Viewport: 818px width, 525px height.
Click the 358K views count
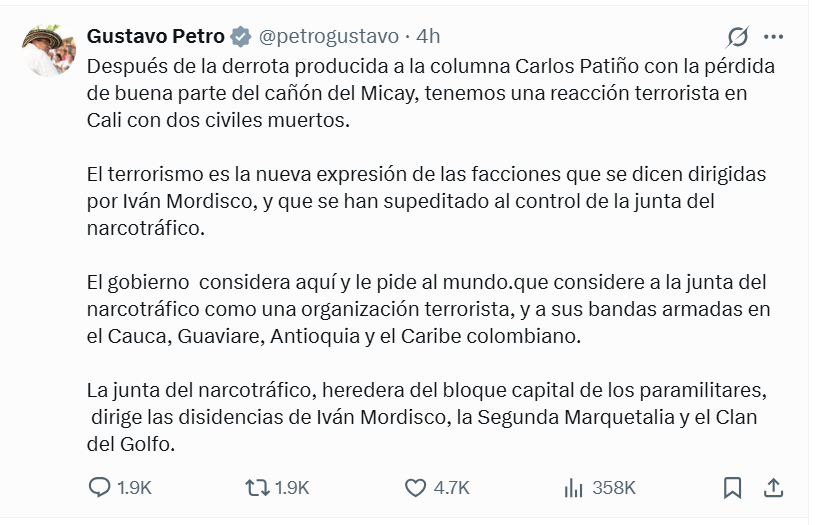[x=614, y=488]
